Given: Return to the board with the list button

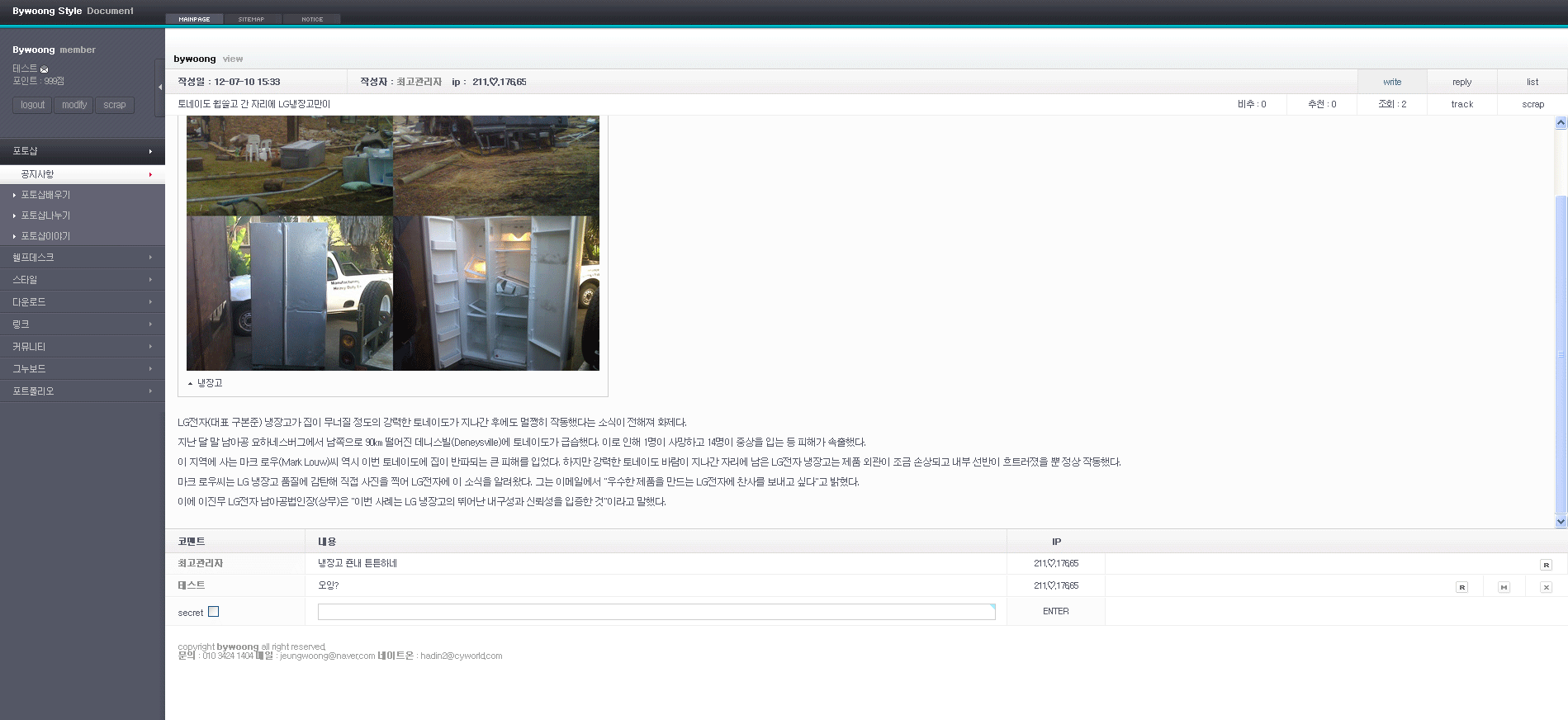Looking at the screenshot, I should (x=1532, y=82).
